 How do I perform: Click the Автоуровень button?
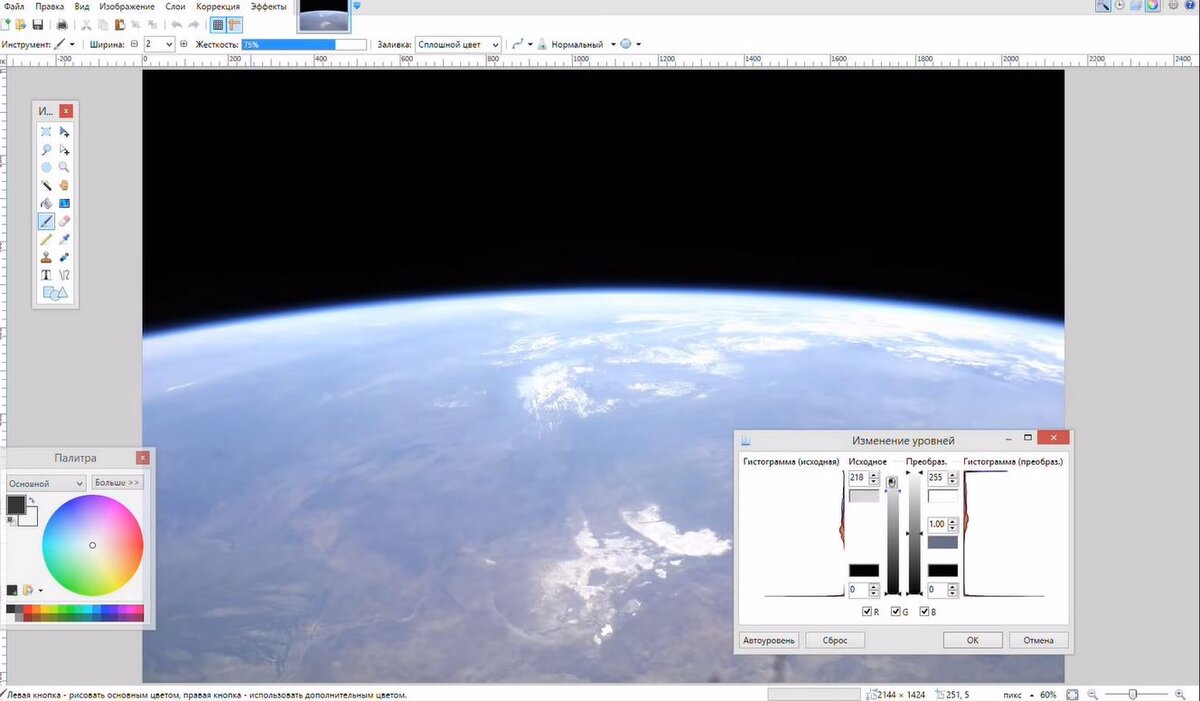coord(769,640)
